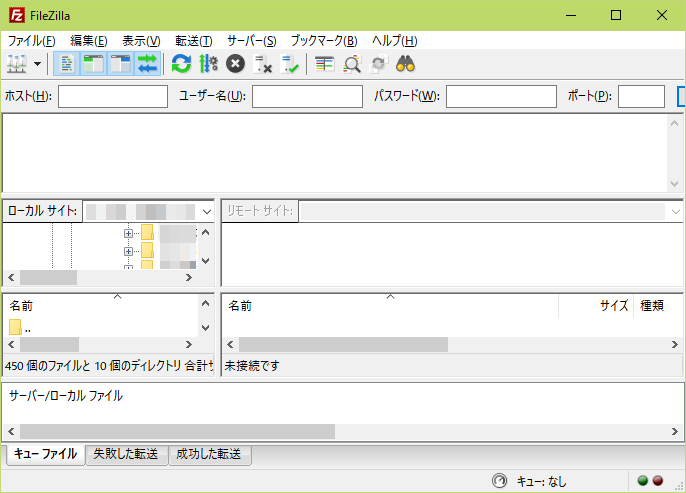Click the green activity LED
686x493 pixels.
(x=643, y=481)
